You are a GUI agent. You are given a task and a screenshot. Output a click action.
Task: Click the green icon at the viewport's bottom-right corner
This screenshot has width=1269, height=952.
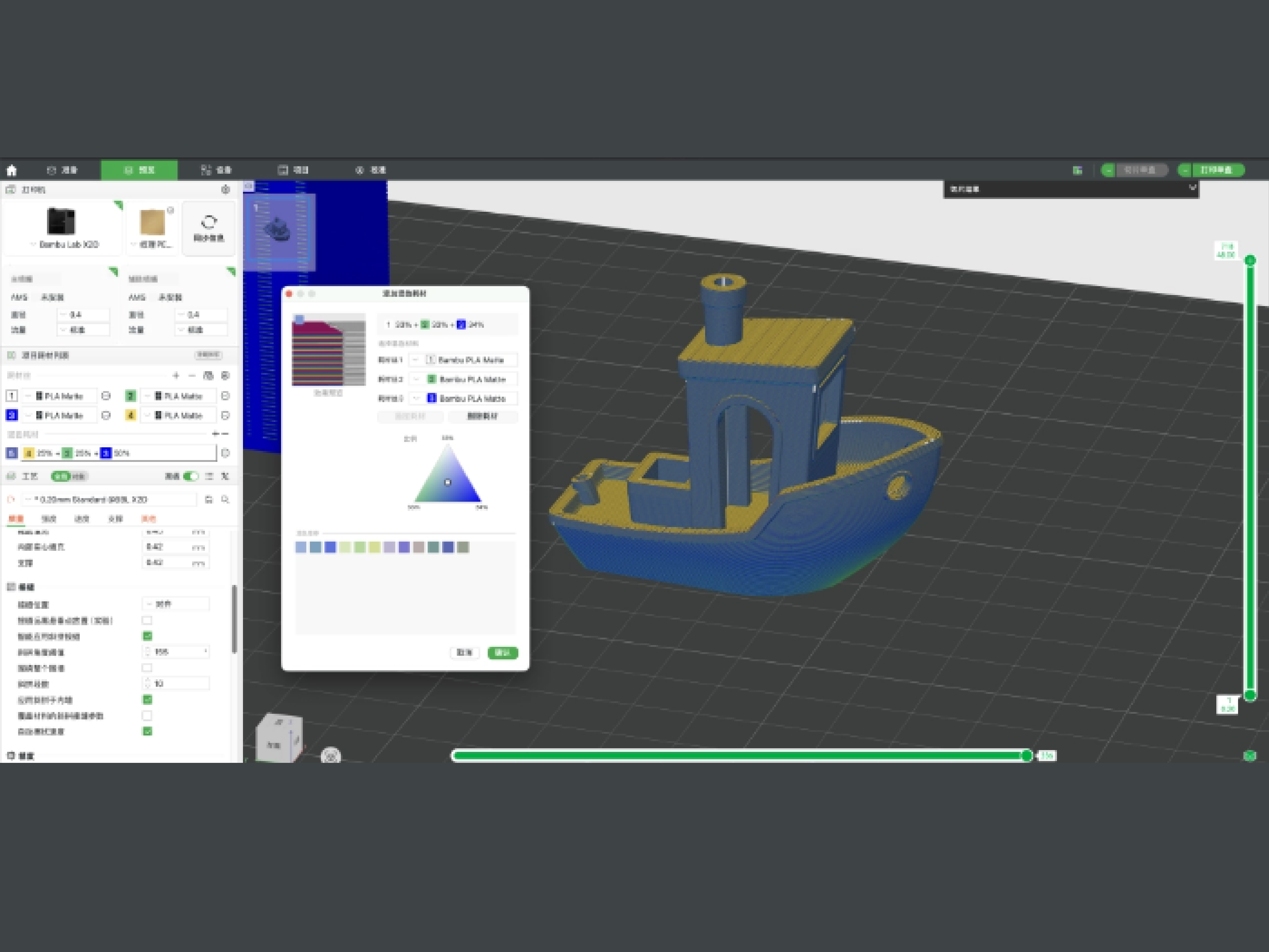(x=1249, y=756)
